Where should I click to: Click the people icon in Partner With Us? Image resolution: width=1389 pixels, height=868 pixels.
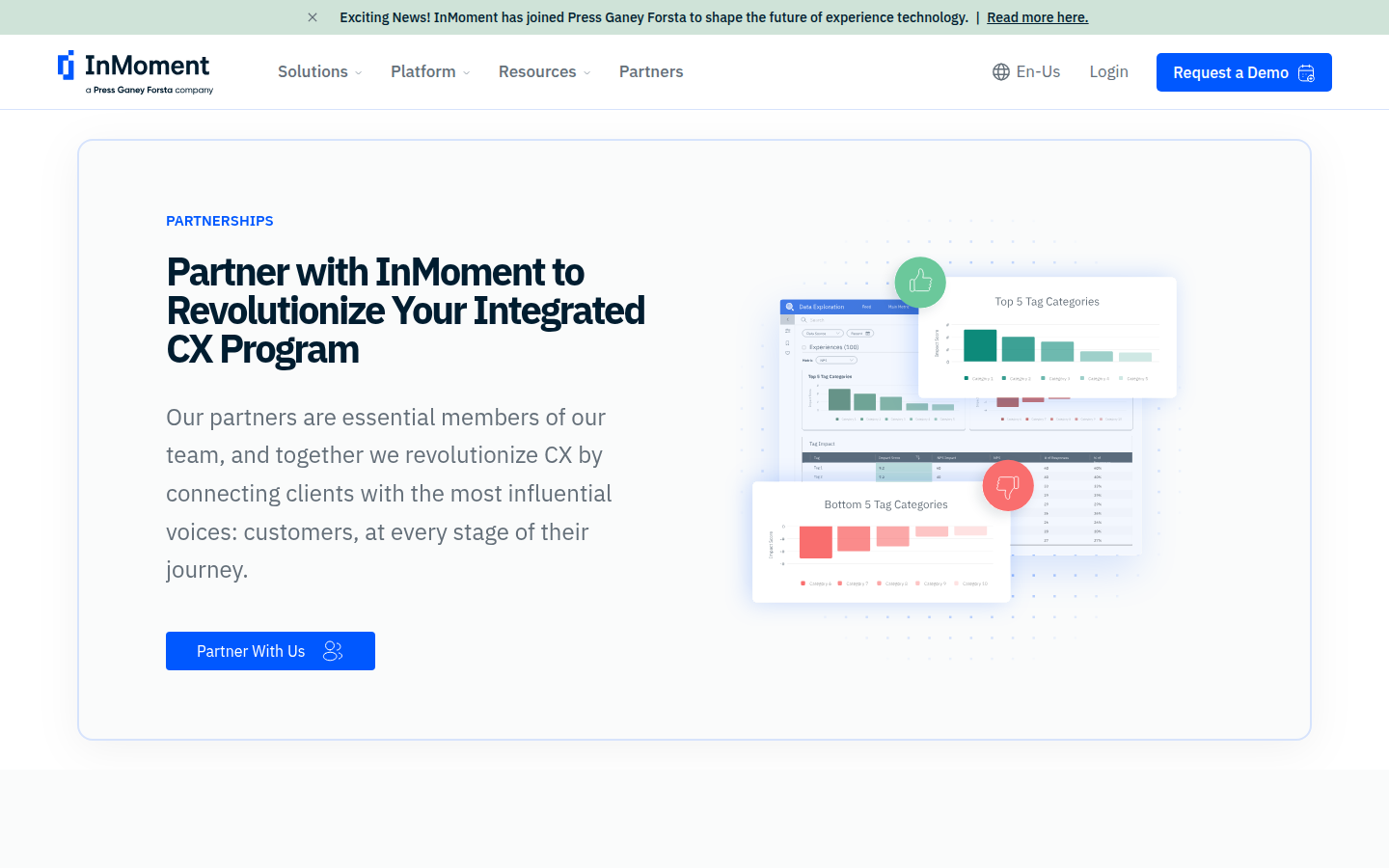point(333,651)
